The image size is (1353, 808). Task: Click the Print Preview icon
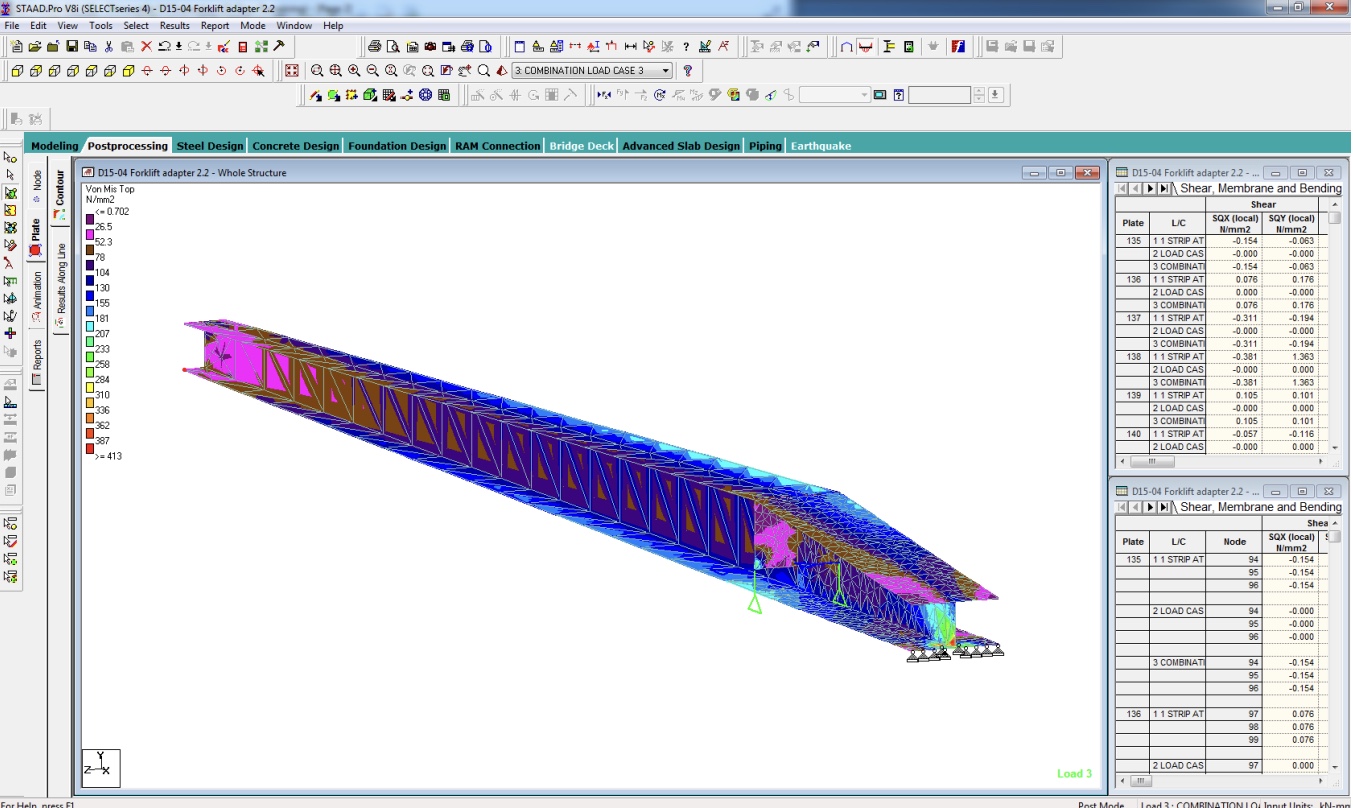394,46
